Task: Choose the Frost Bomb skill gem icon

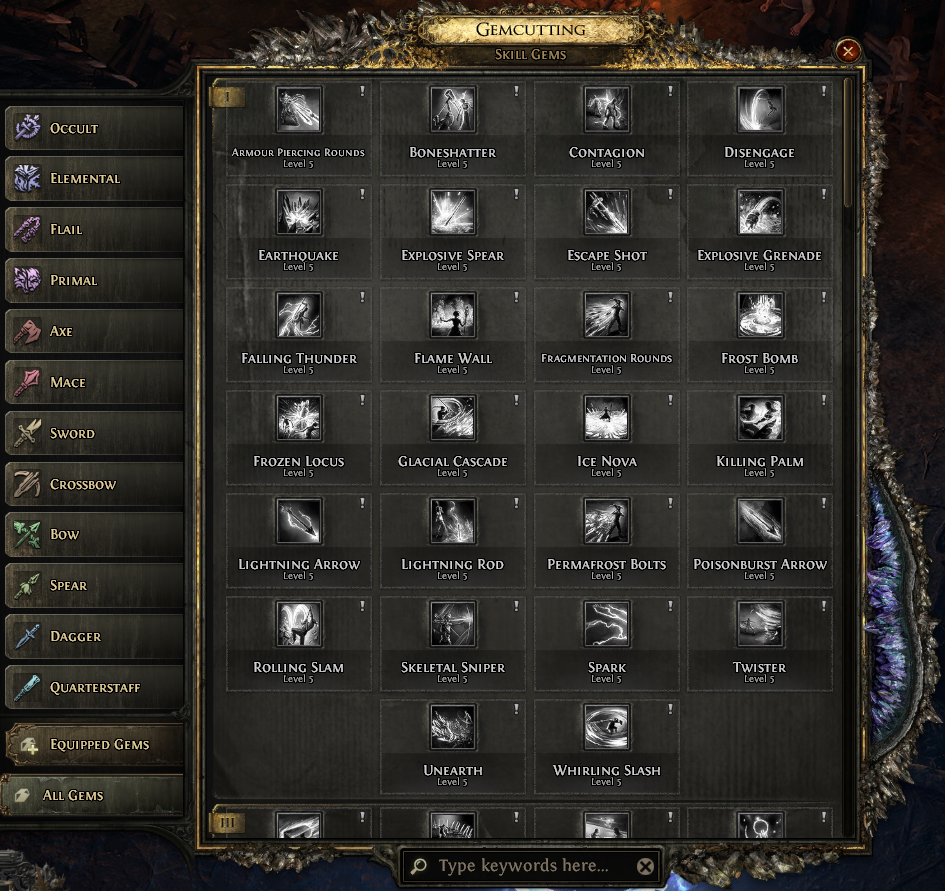Action: point(761,315)
